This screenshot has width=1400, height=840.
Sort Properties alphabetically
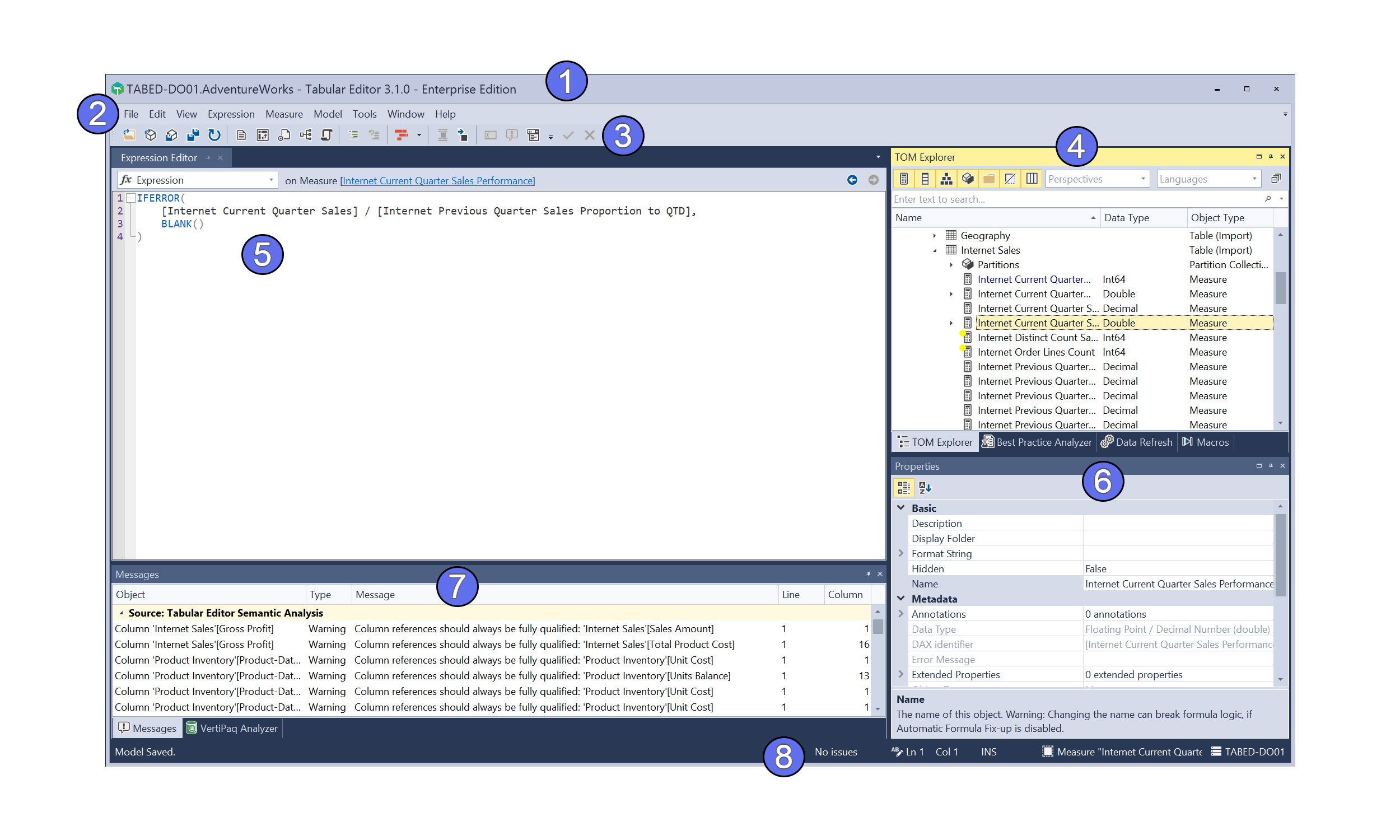[925, 487]
